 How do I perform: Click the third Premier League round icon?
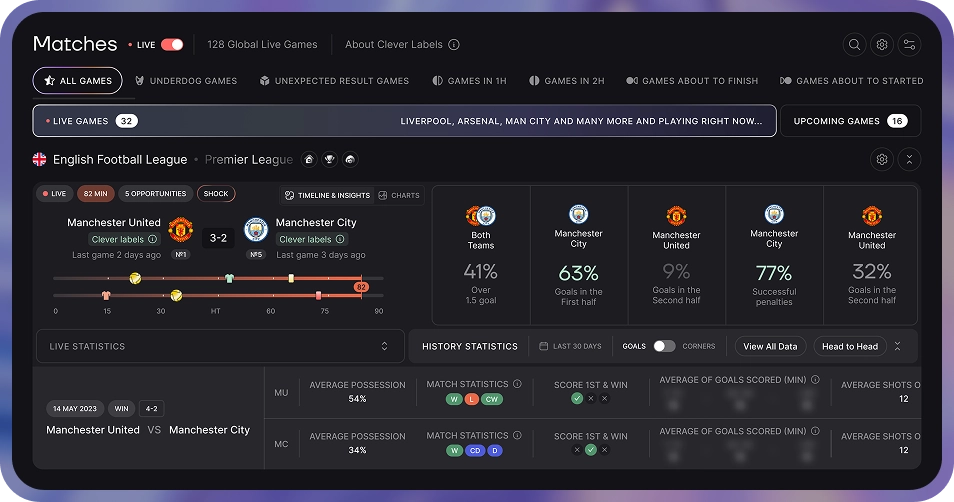coord(350,159)
